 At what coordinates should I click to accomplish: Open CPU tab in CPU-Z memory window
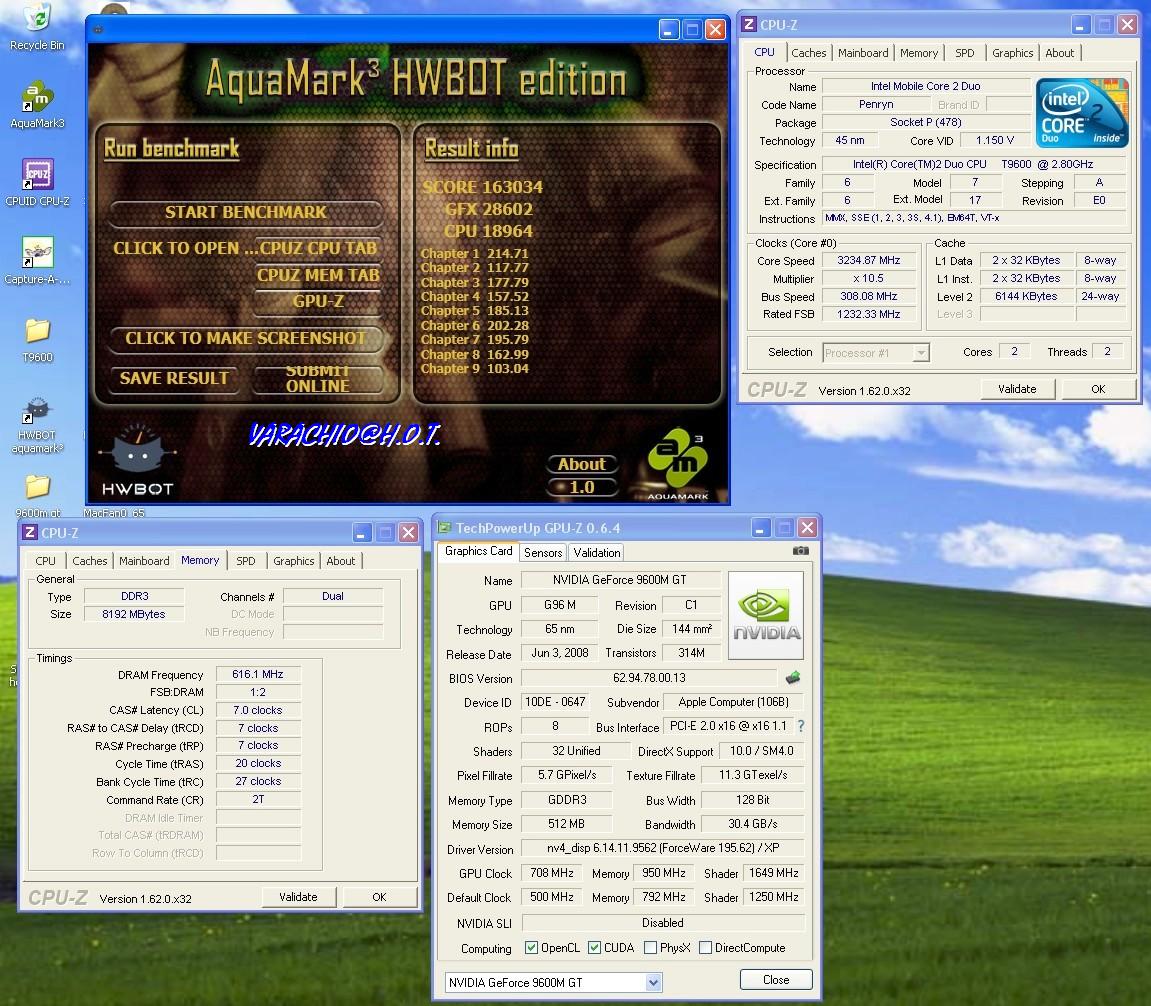(x=45, y=560)
